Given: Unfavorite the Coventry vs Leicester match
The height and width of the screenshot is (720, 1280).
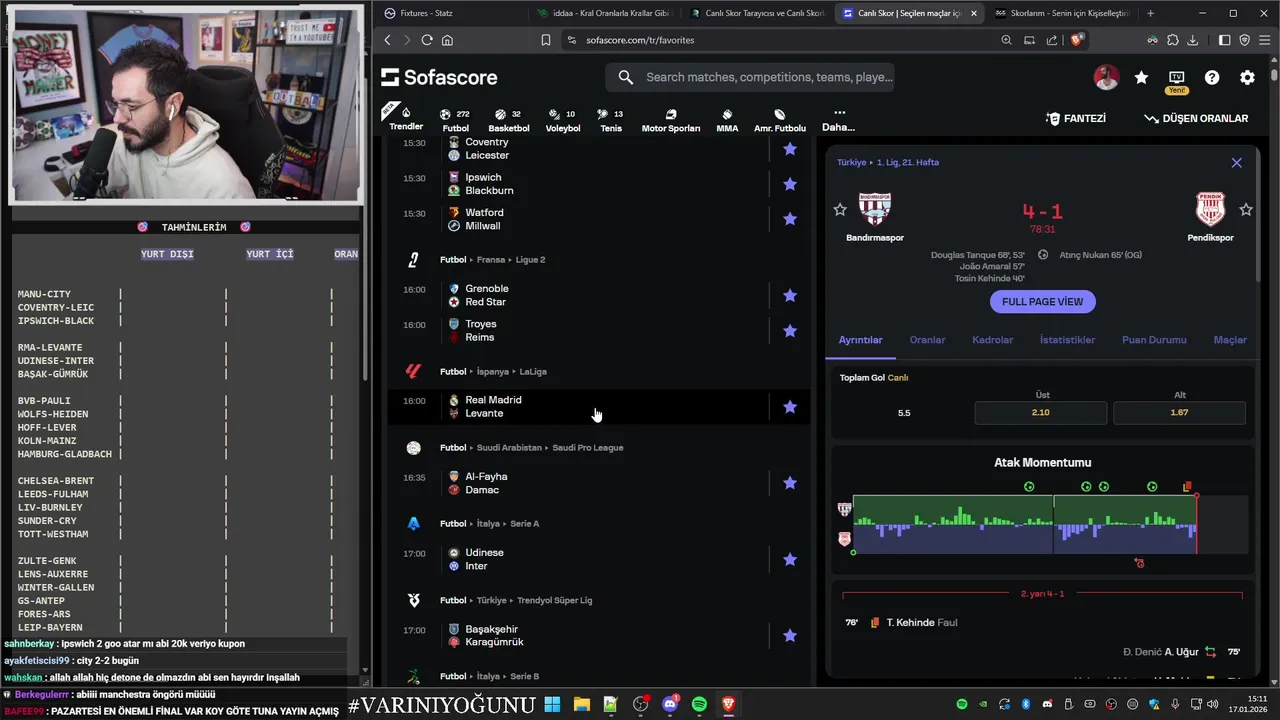Looking at the screenshot, I should pos(790,149).
